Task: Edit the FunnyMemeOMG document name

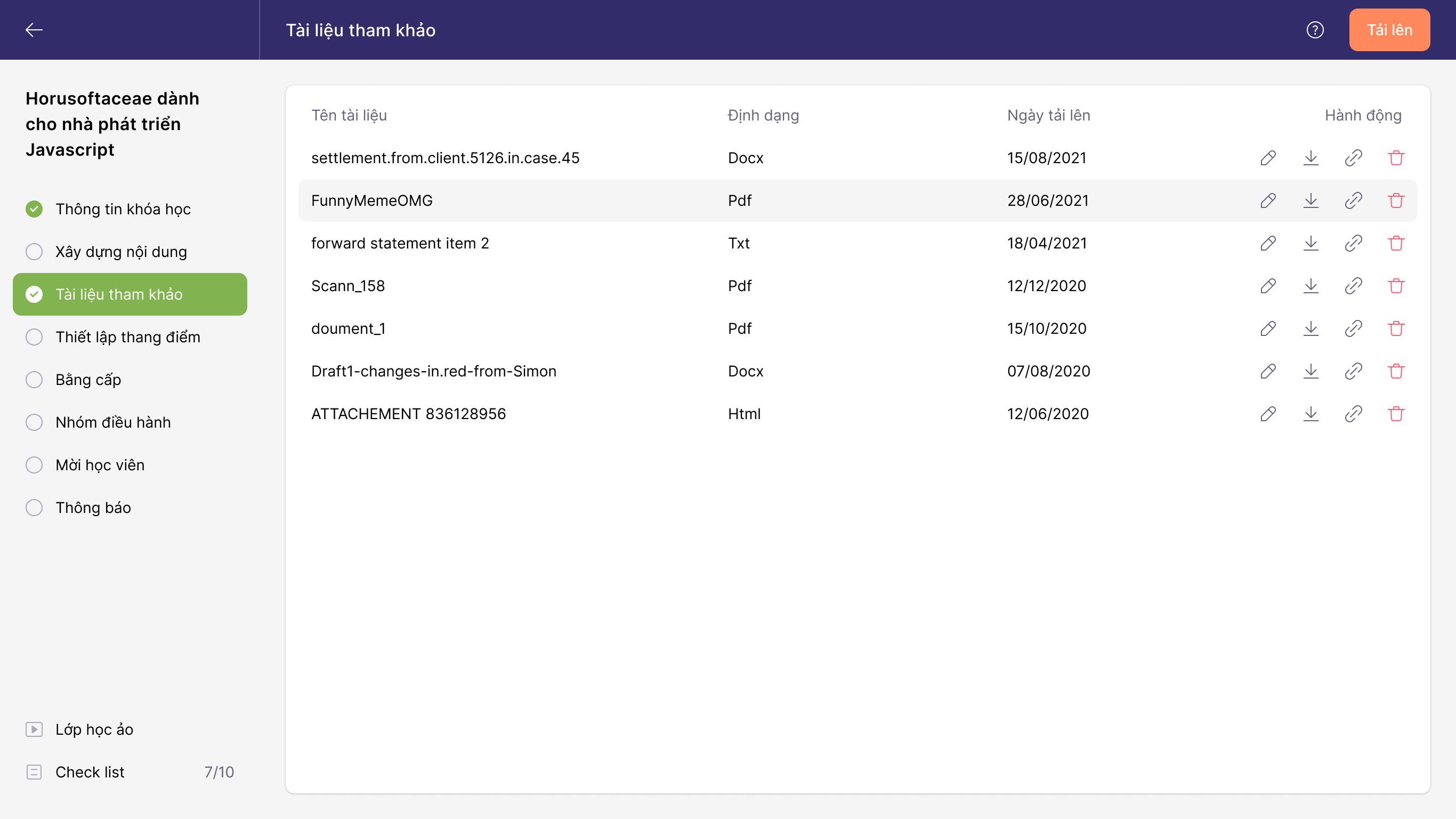Action: pos(1268,201)
